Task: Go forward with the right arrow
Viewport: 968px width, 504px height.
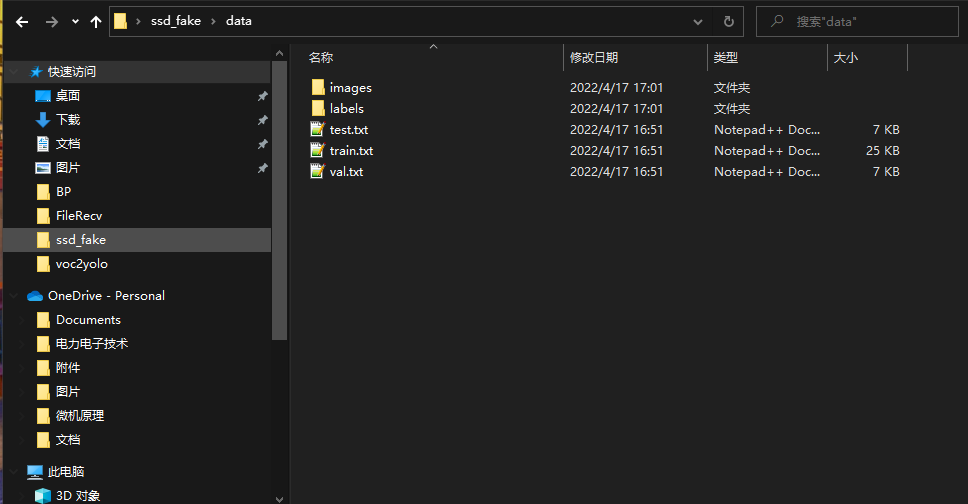Action: 52,22
